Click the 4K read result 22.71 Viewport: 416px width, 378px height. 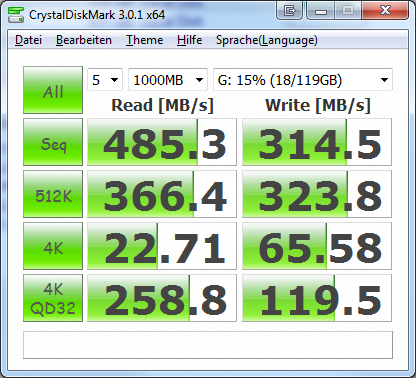tap(162, 246)
